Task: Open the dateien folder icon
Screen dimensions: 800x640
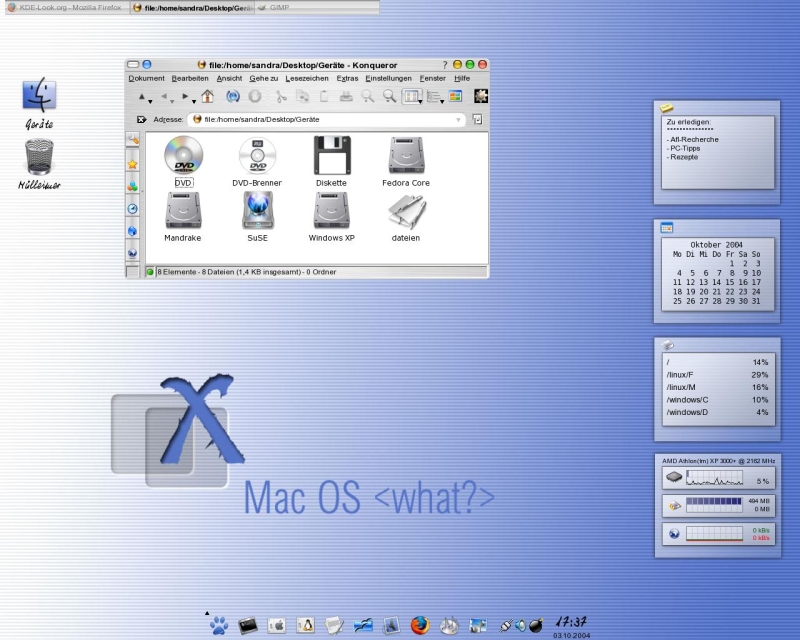Action: (x=406, y=211)
